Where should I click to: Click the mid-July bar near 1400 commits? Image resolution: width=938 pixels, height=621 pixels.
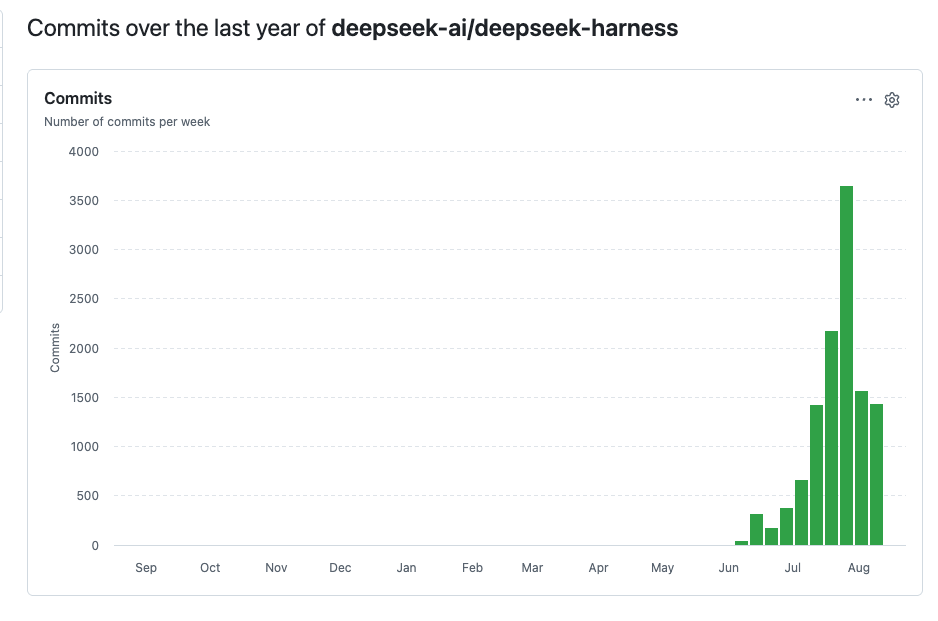click(x=816, y=475)
